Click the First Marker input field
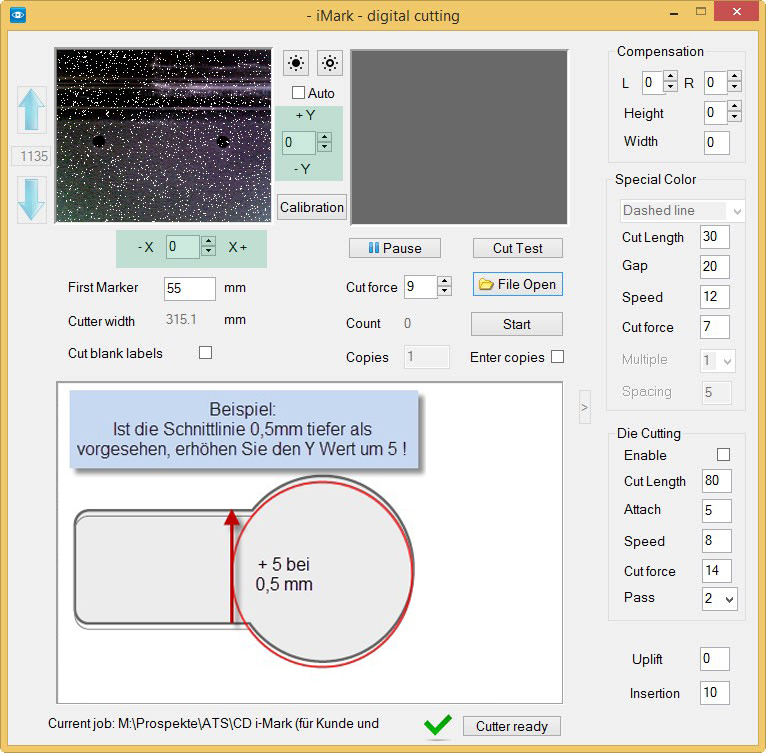 [x=190, y=288]
